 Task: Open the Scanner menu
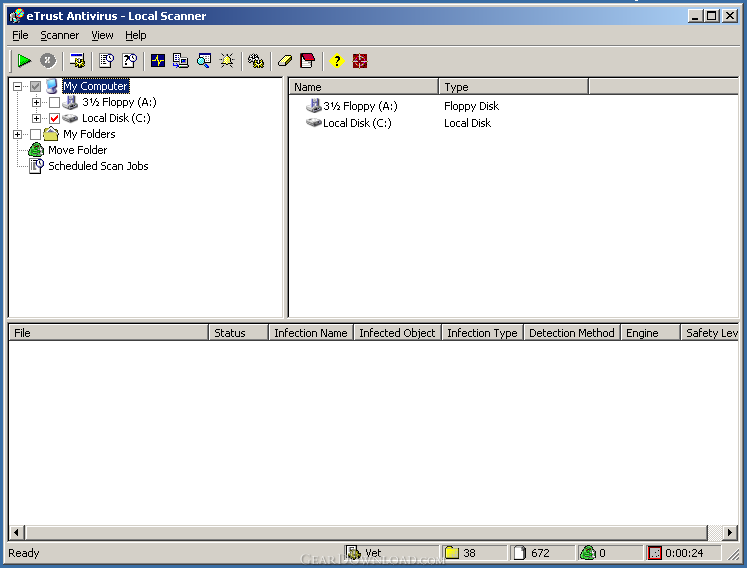click(x=60, y=35)
